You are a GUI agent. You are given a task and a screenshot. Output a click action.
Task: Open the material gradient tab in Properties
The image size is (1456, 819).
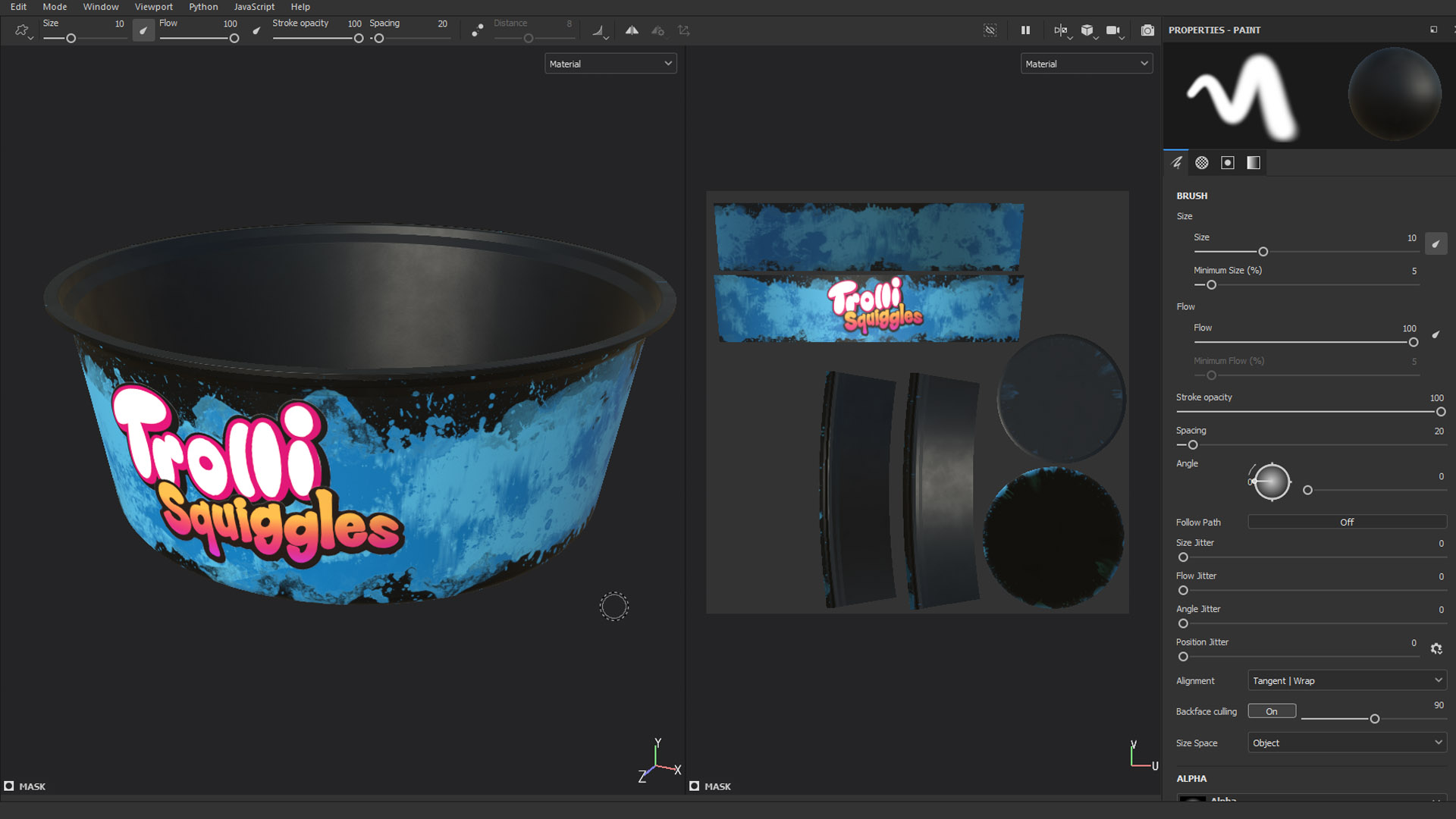1254,162
